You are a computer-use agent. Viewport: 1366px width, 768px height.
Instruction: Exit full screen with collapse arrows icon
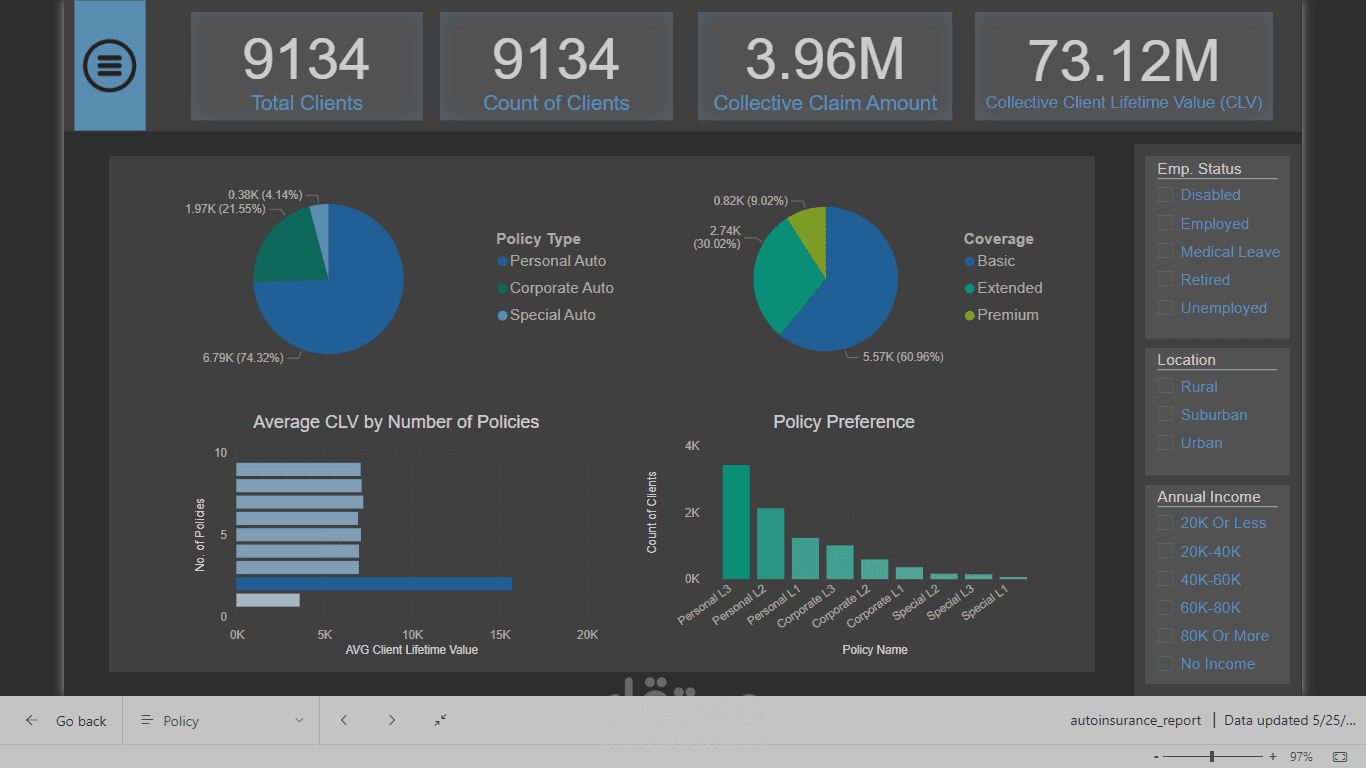440,720
